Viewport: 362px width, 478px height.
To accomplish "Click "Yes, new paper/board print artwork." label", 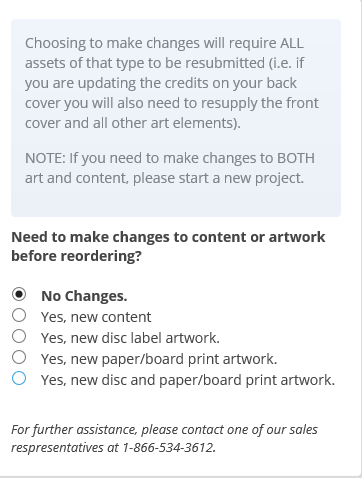I will (x=159, y=359).
